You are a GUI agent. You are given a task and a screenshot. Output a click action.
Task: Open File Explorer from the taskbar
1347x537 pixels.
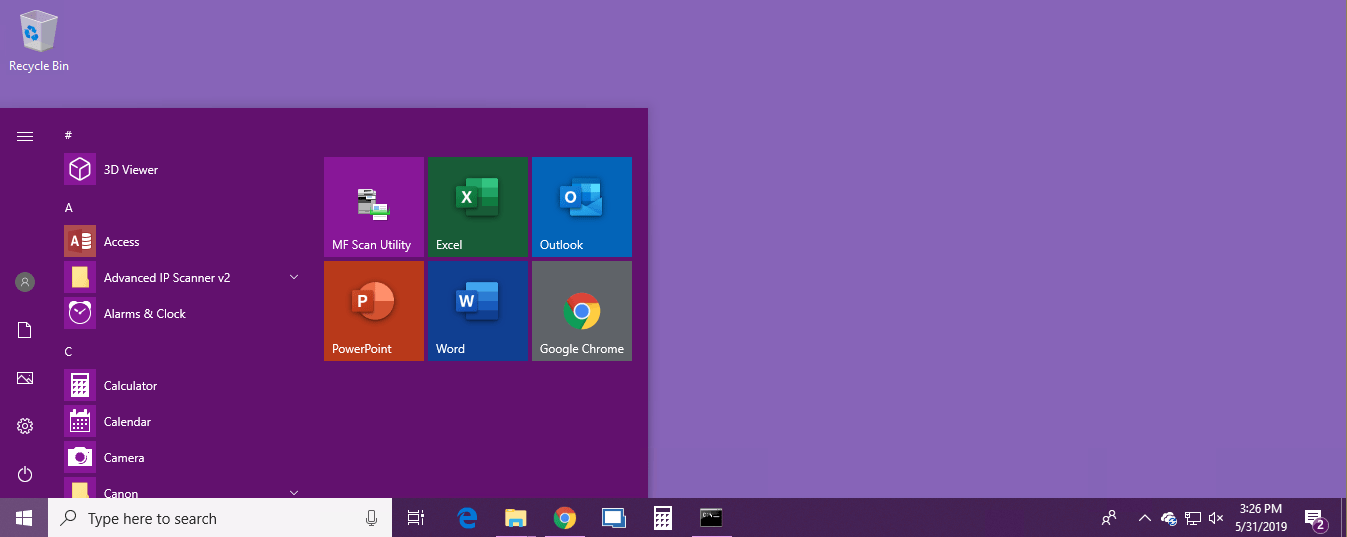[515, 518]
